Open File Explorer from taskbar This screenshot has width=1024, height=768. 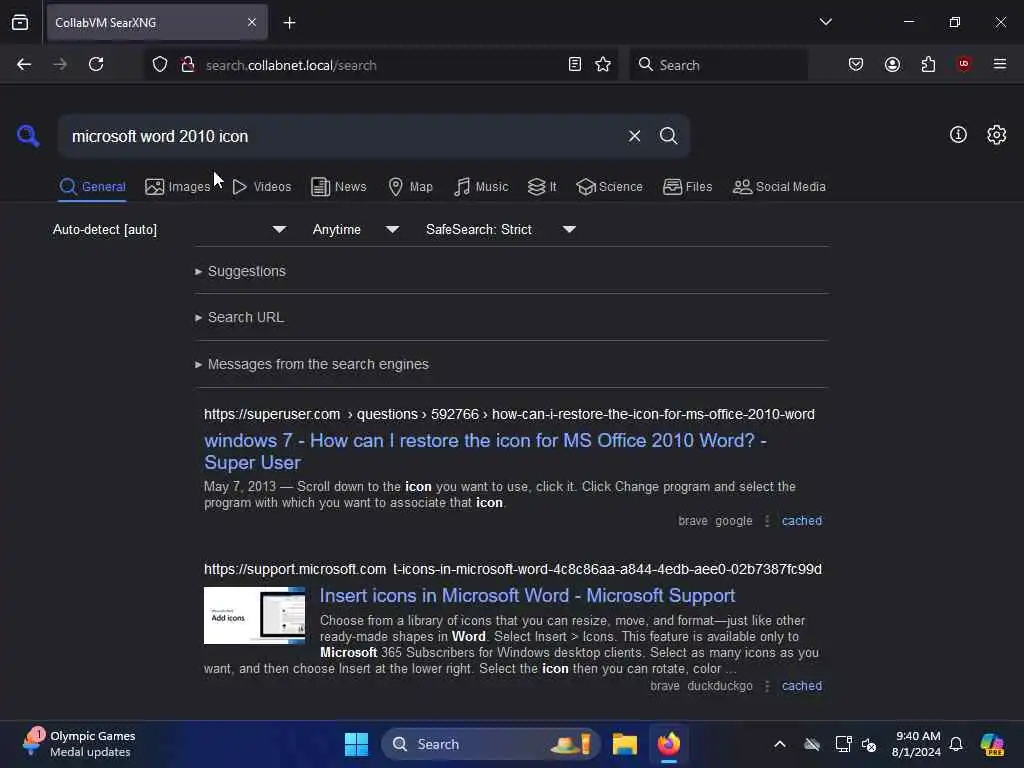click(625, 744)
